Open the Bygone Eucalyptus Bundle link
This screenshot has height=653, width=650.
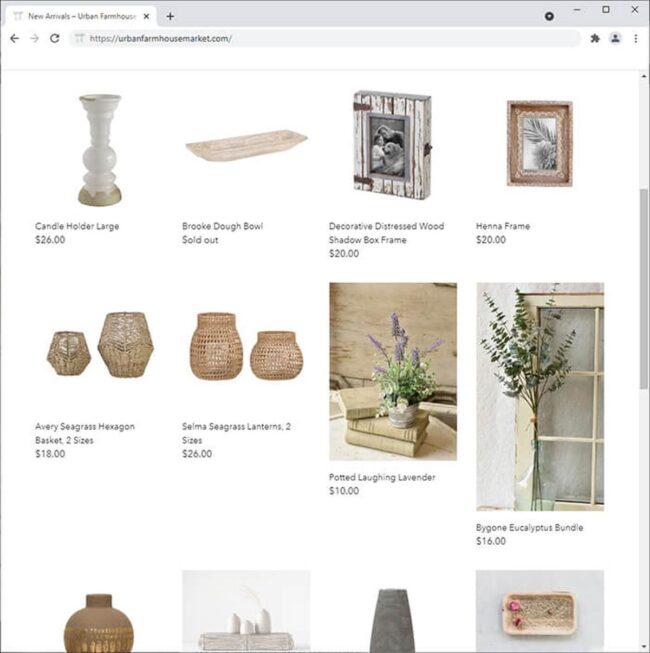(529, 528)
